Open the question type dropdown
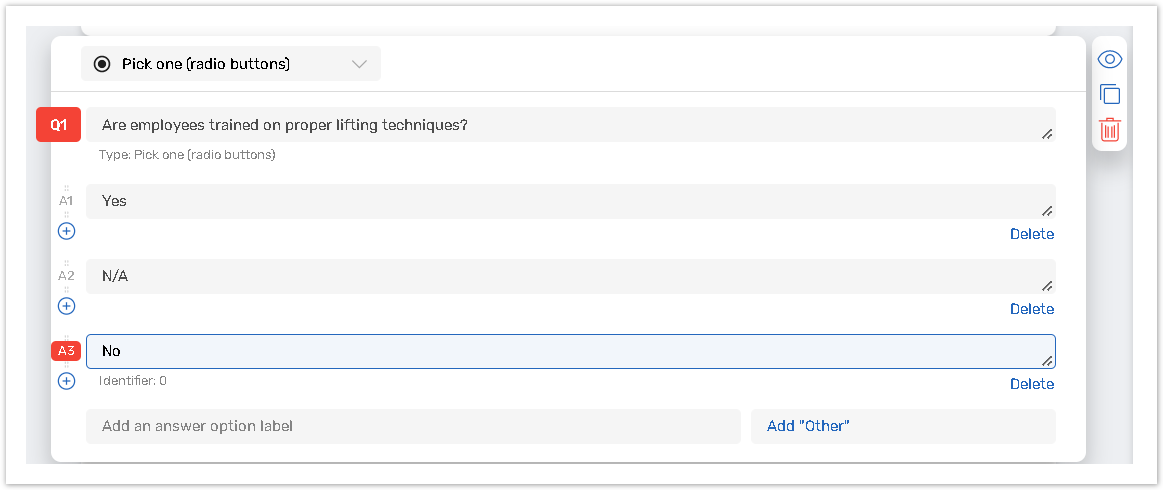Viewport: 1163px width, 490px height. [230, 64]
